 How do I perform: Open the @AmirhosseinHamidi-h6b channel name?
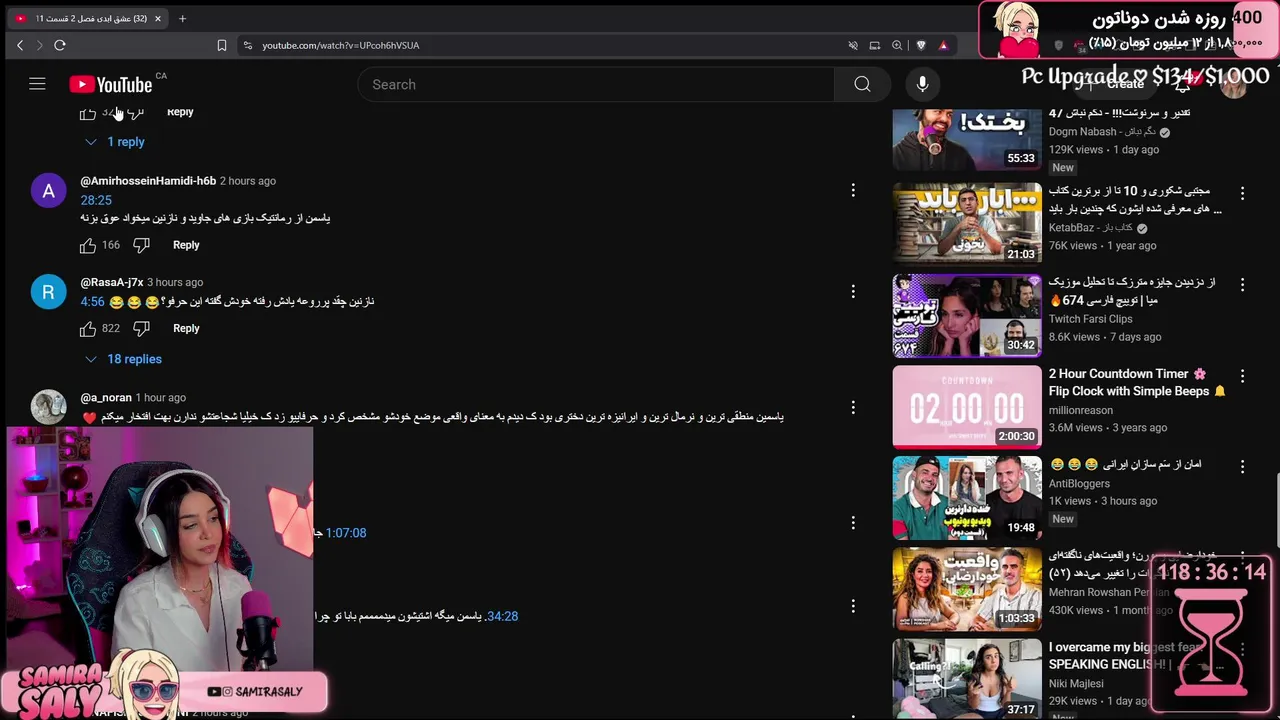(148, 181)
